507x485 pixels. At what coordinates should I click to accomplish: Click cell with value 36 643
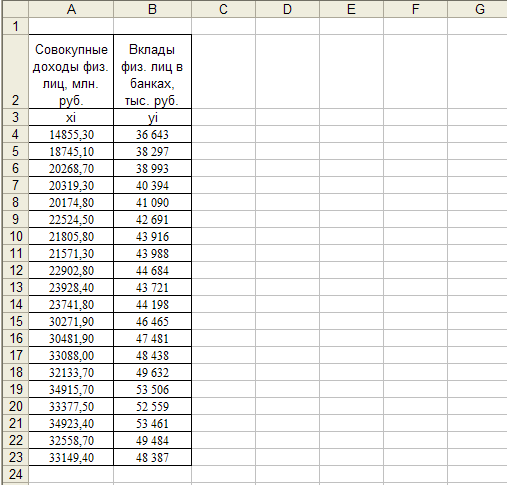point(152,134)
